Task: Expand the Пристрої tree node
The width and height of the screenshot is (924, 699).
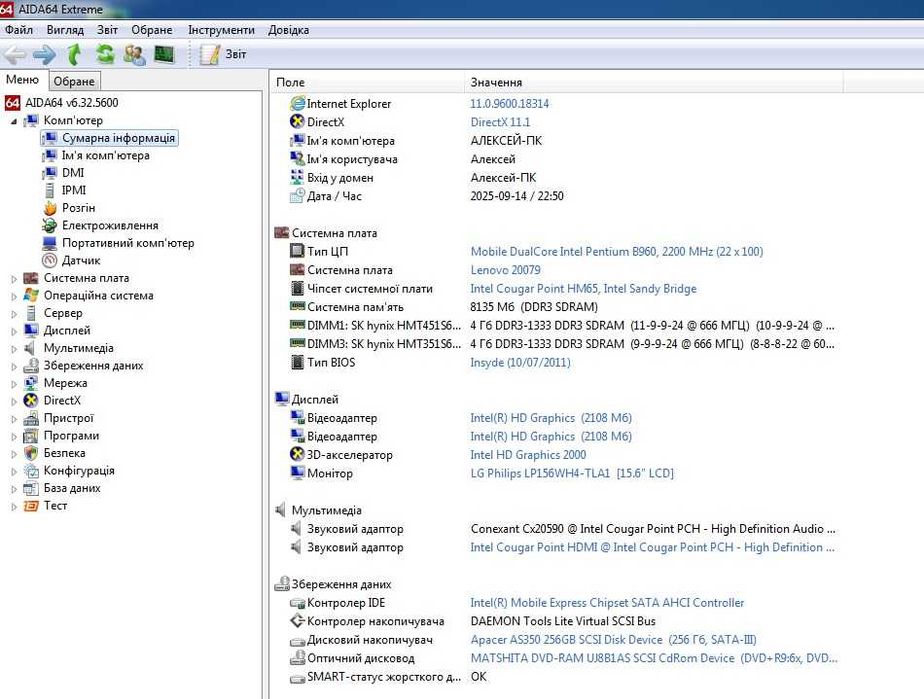Action: [x=14, y=419]
